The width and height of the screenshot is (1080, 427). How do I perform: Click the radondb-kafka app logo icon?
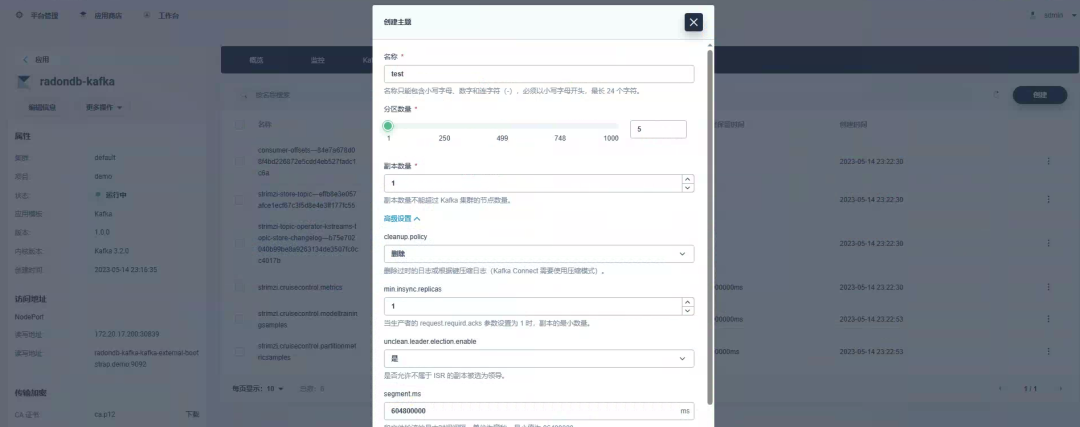click(23, 82)
